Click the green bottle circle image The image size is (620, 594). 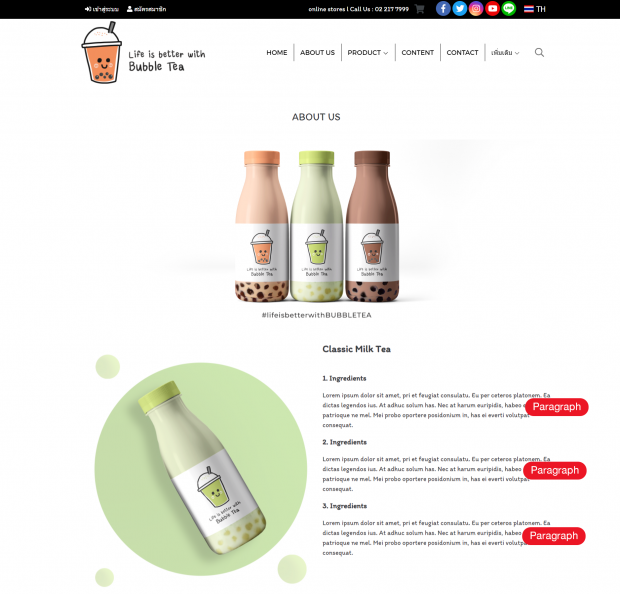tap(201, 469)
